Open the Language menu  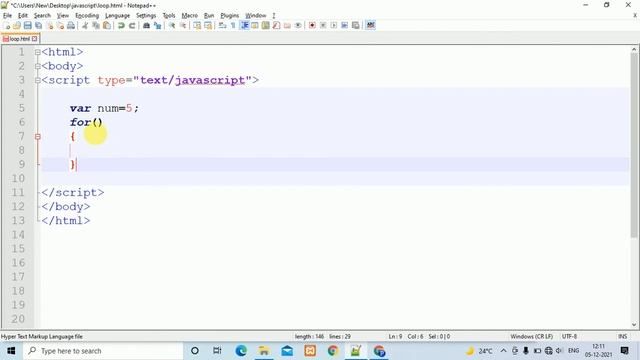(118, 16)
